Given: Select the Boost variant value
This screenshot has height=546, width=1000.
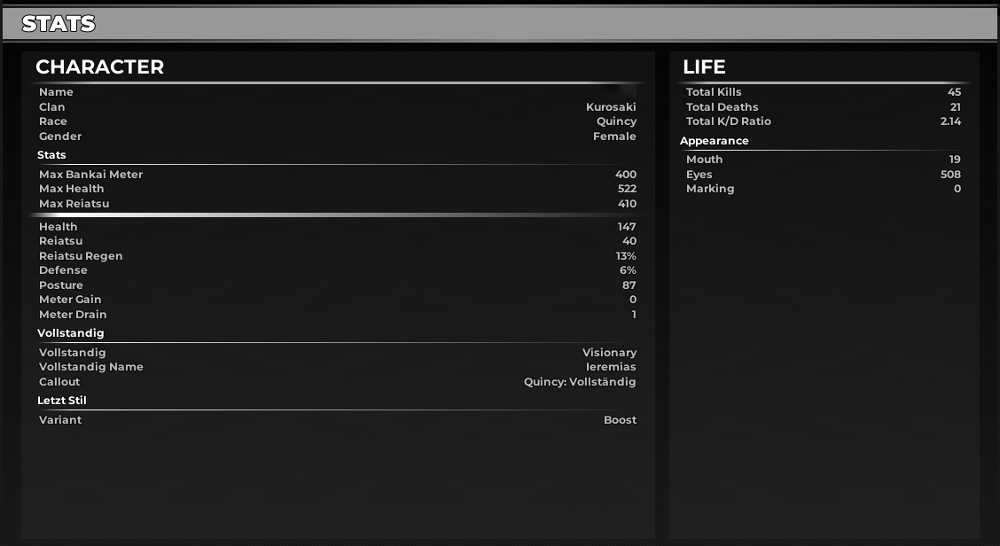Looking at the screenshot, I should 620,420.
